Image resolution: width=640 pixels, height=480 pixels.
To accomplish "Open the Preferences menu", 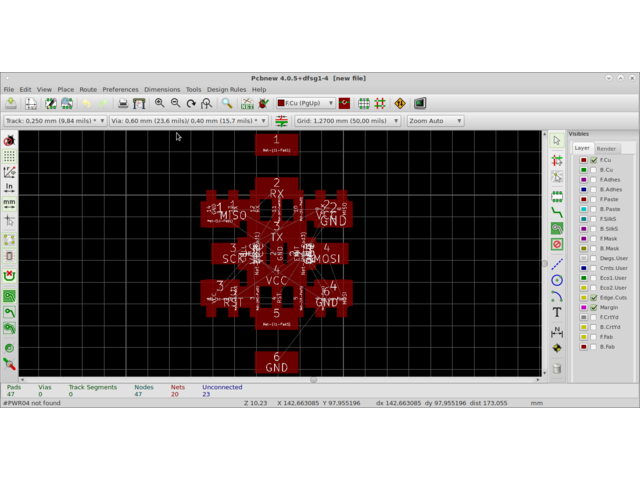I will [120, 89].
